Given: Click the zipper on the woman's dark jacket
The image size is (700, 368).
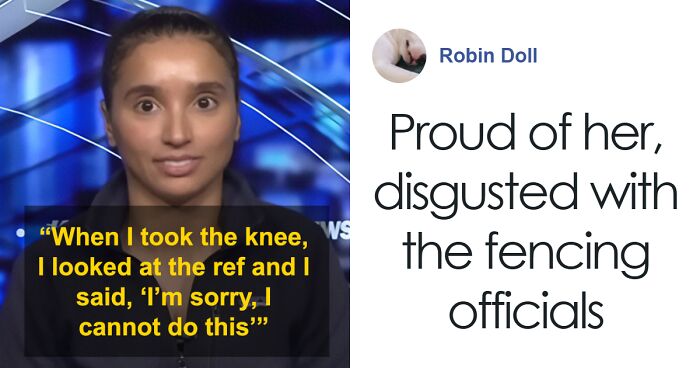Looking at the screenshot, I should point(180,354).
